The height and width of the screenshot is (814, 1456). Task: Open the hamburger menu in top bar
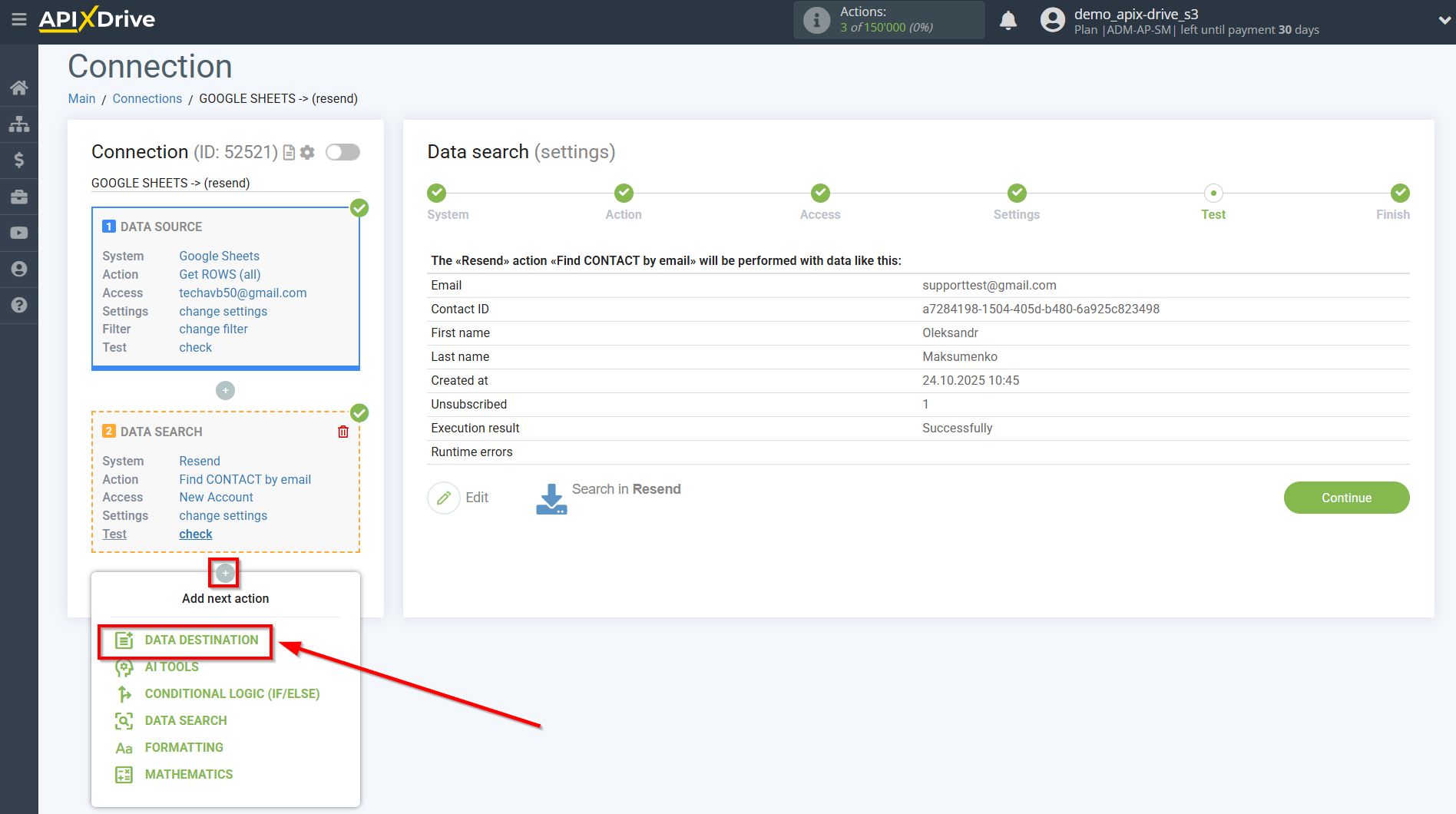19,19
